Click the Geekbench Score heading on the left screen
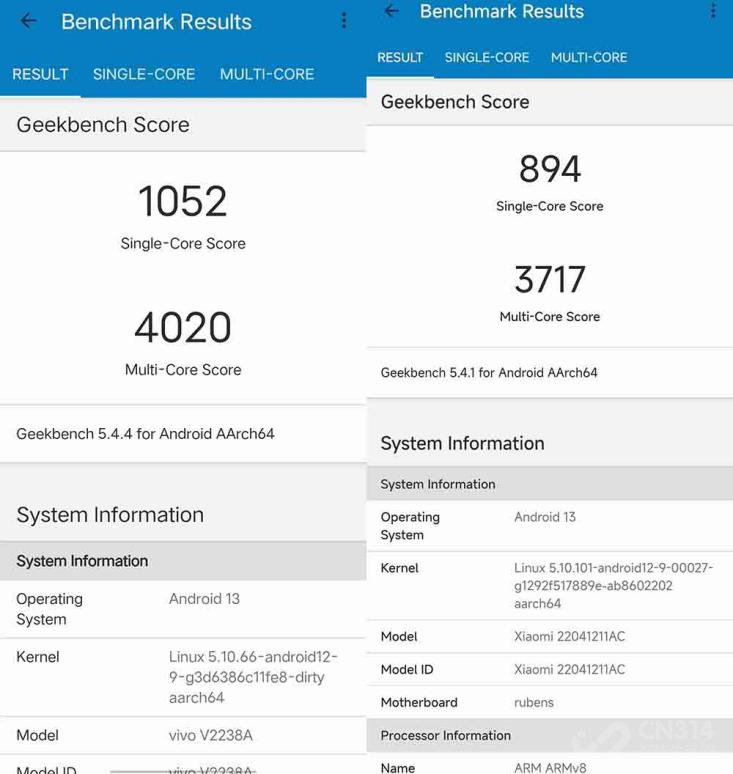Image resolution: width=733 pixels, height=774 pixels. (x=103, y=125)
